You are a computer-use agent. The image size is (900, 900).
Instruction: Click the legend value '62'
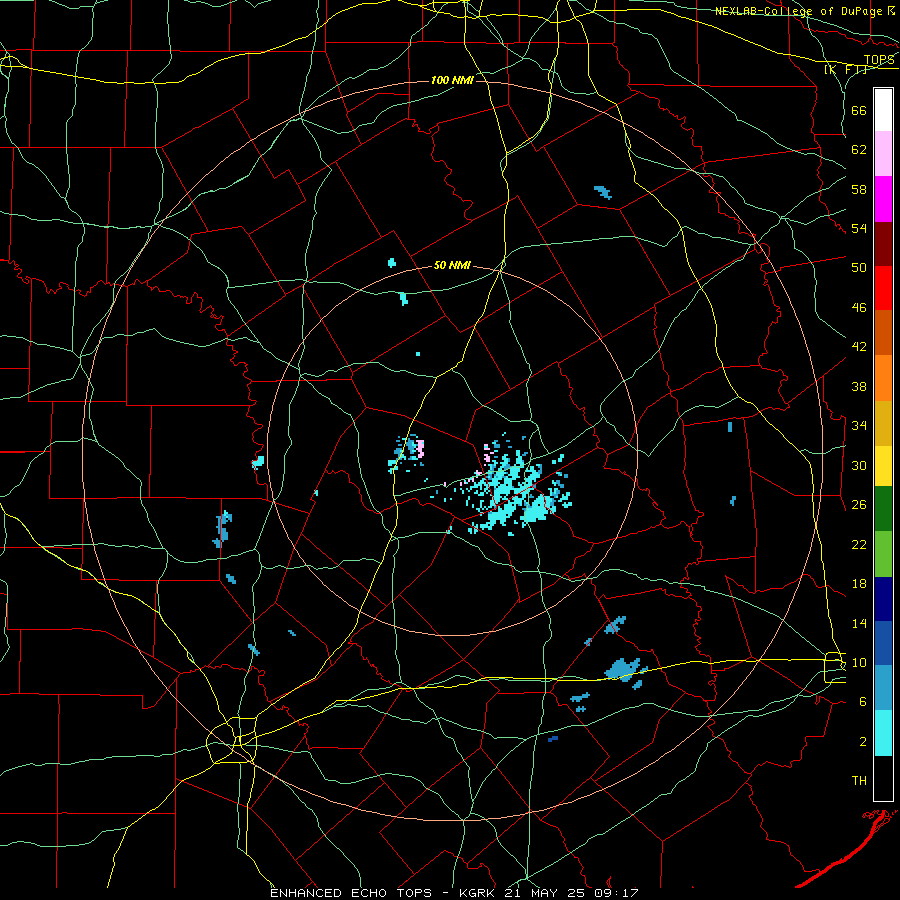[x=859, y=150]
